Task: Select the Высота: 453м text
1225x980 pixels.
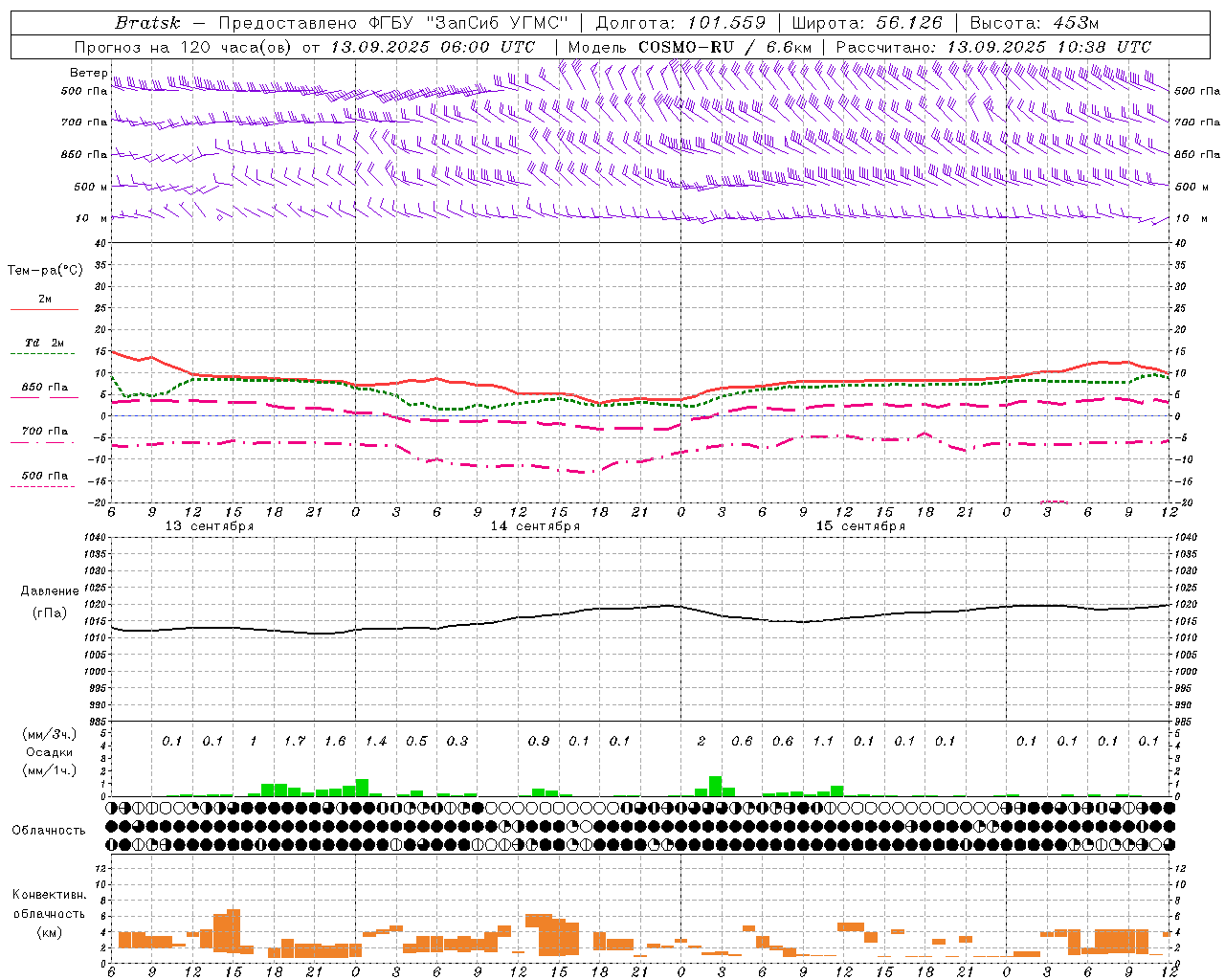Action: tap(1035, 23)
